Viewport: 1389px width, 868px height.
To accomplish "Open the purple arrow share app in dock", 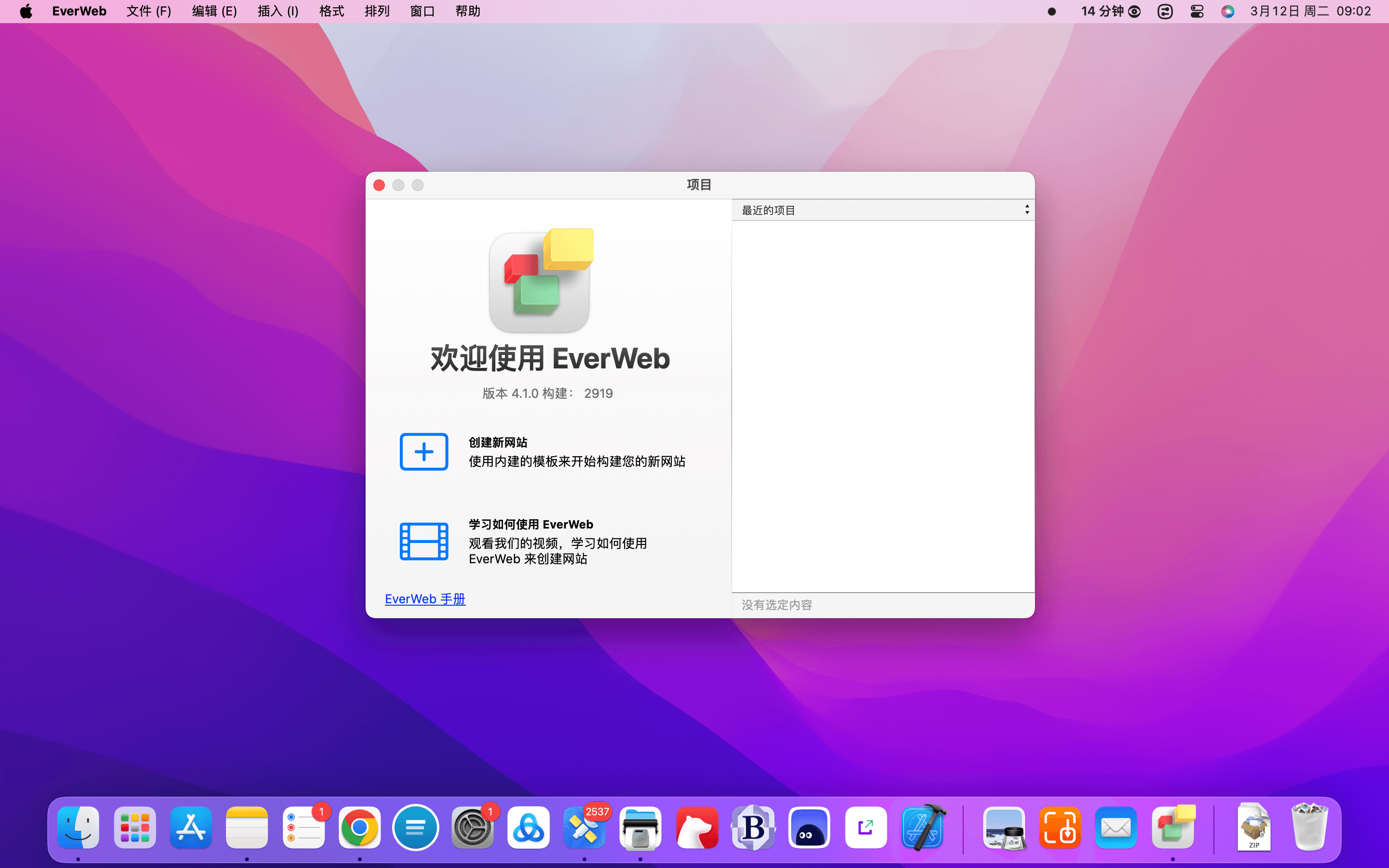I will point(866,827).
